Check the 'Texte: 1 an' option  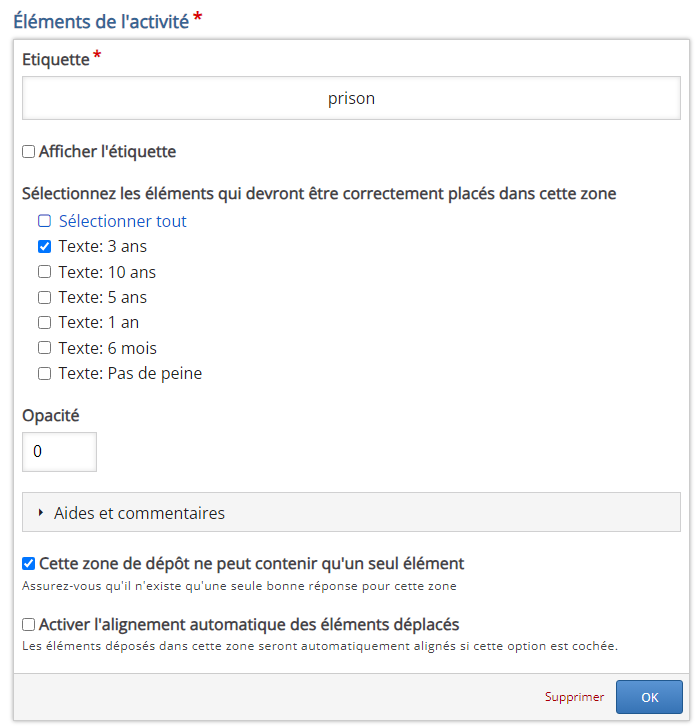[44, 323]
